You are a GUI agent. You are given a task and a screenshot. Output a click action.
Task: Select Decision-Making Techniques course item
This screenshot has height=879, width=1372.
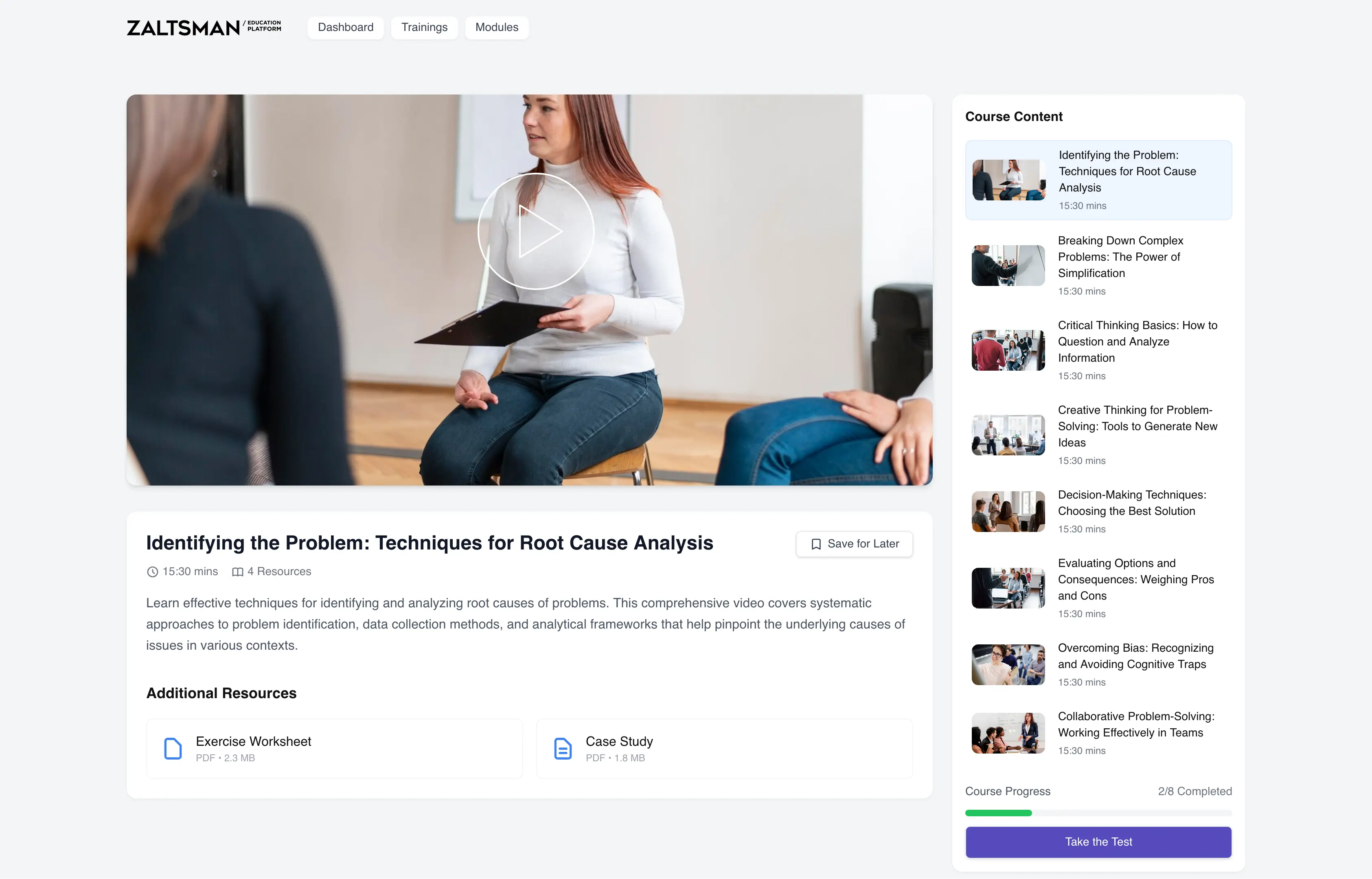click(1098, 510)
